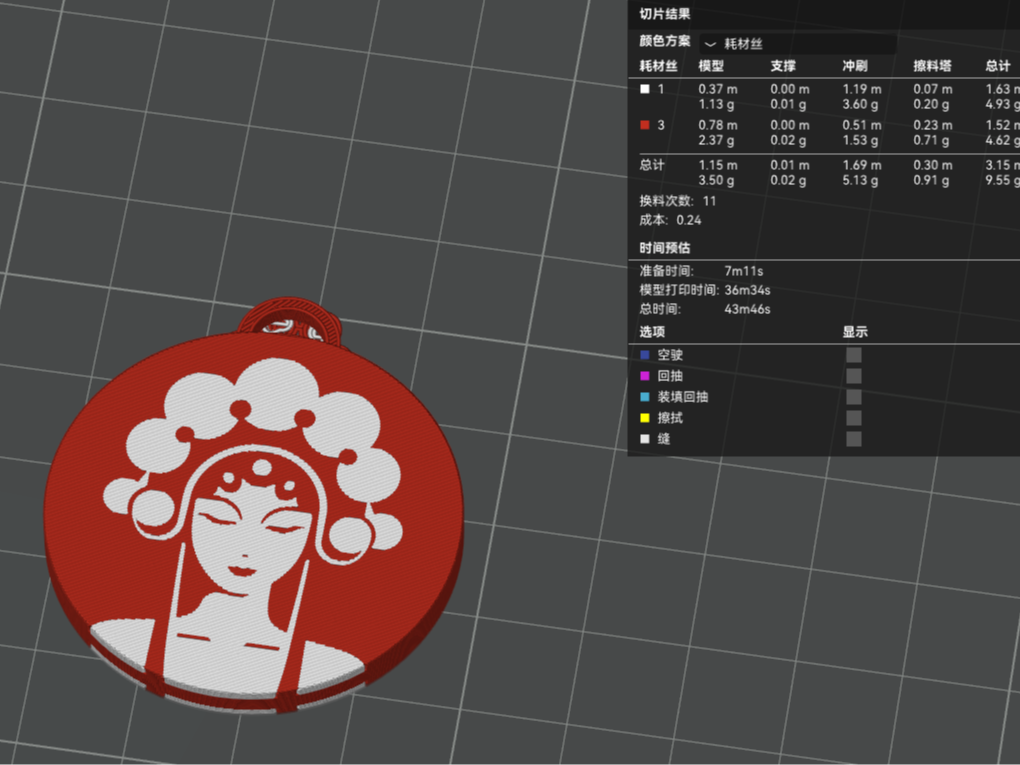This screenshot has width=1020, height=765.
Task: Click filament 1 model length 0.37 m
Action: point(718,89)
